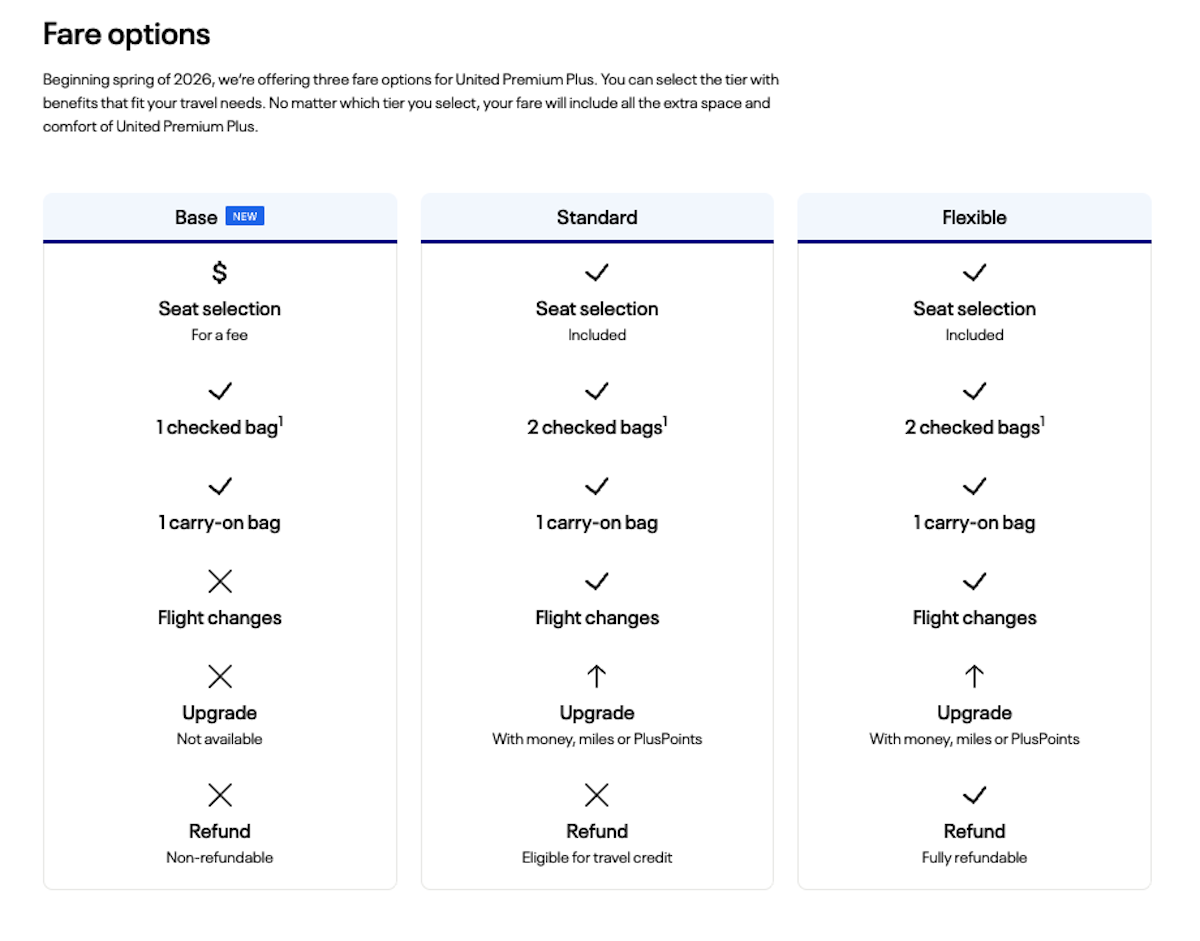Select the Flexible fare column header

(x=974, y=218)
